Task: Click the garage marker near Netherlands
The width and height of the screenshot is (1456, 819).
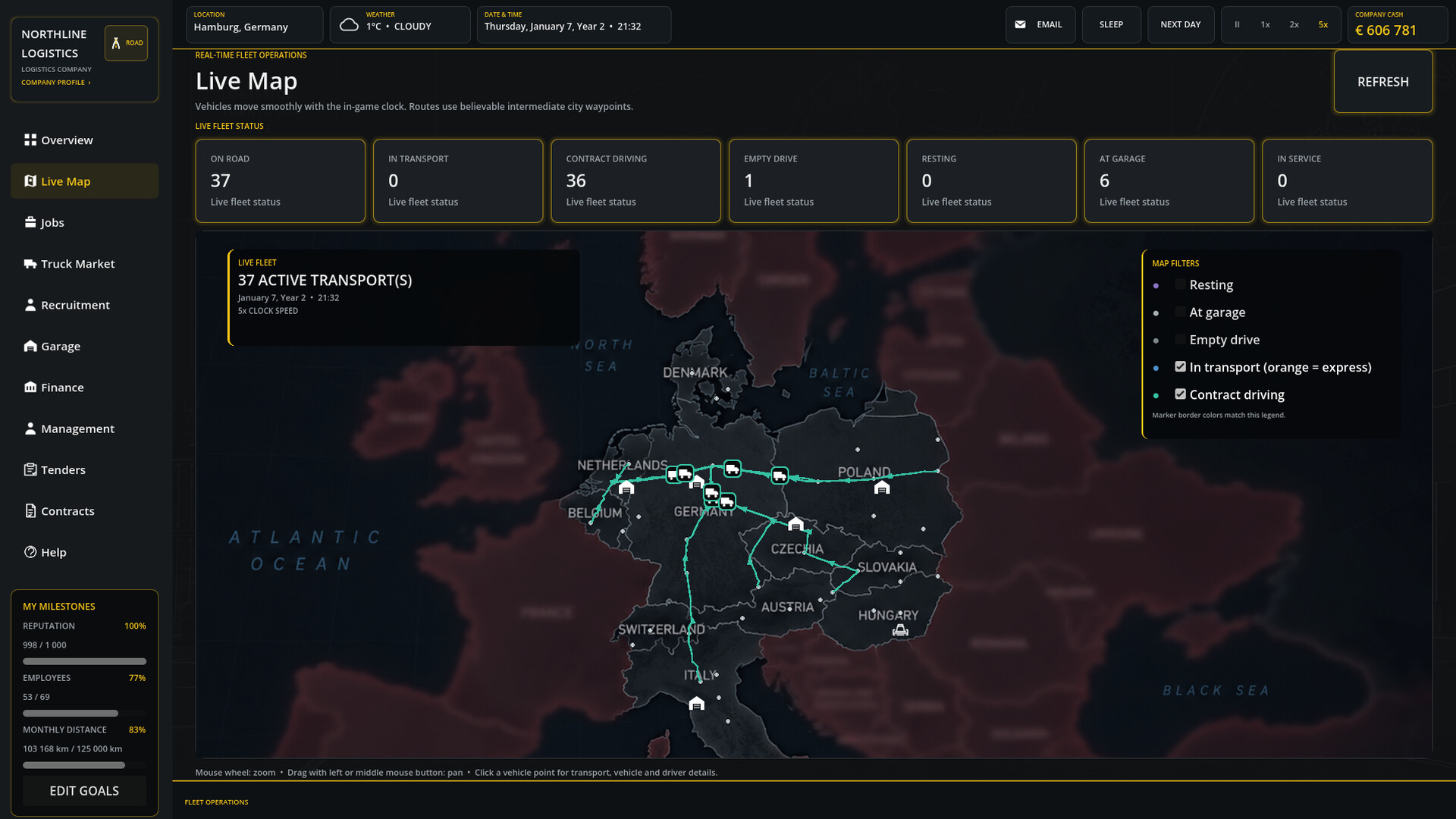Action: (626, 488)
